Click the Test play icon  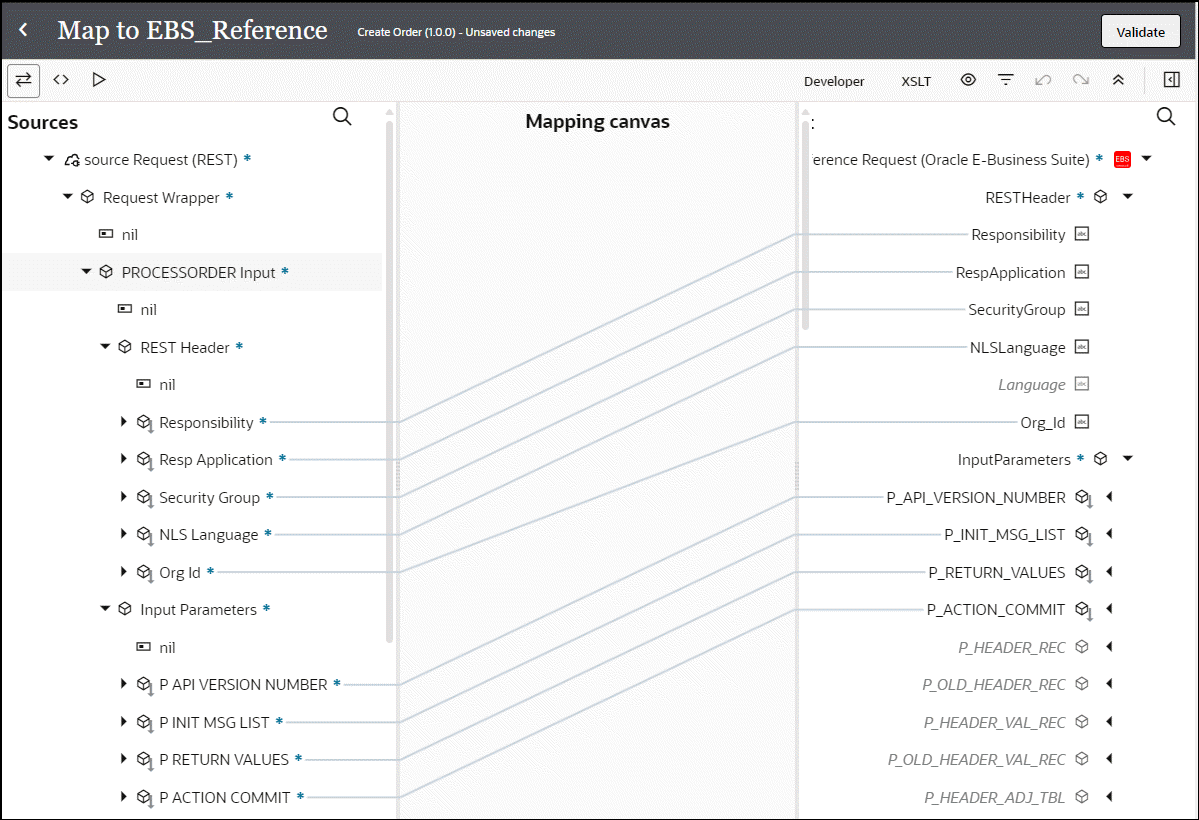tap(99, 80)
